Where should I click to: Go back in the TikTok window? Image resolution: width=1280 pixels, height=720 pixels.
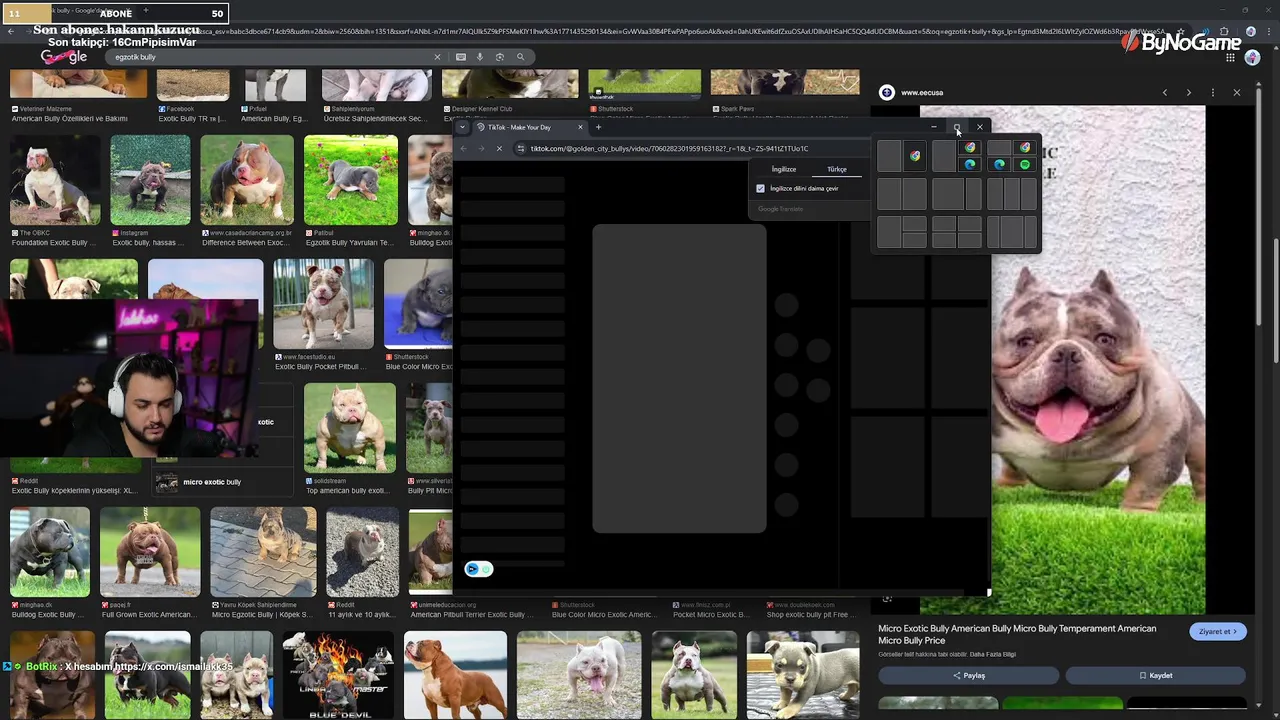click(464, 148)
